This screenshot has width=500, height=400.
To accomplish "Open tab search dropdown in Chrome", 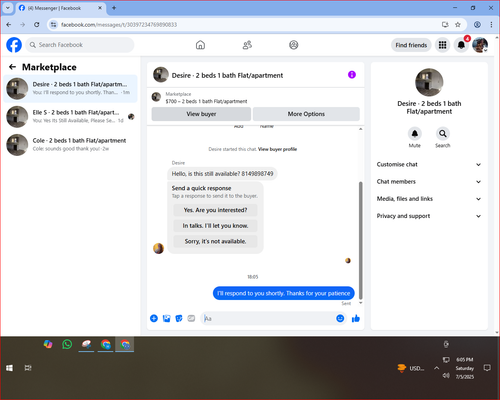I will 7,8.
